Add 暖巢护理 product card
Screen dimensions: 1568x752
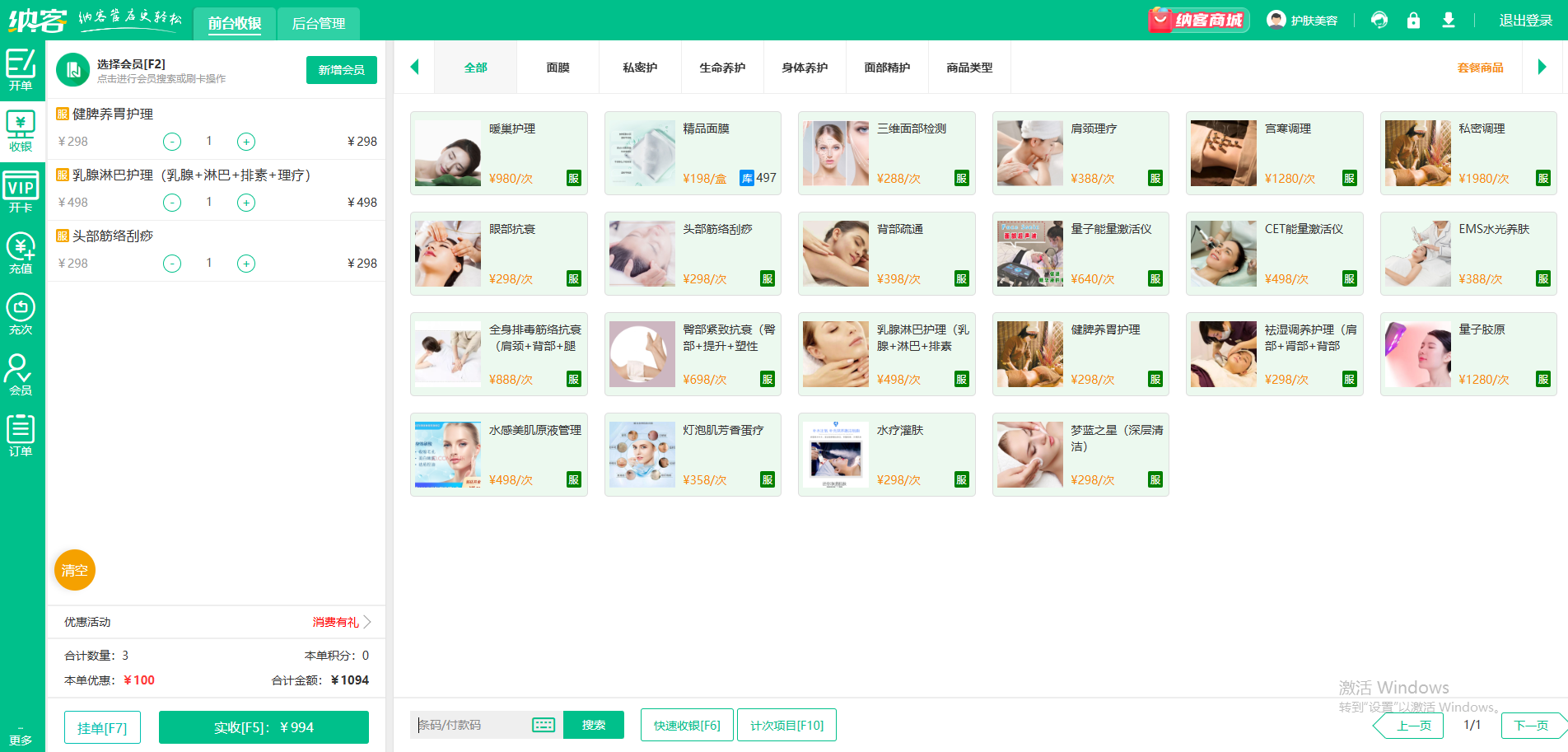[x=499, y=153]
